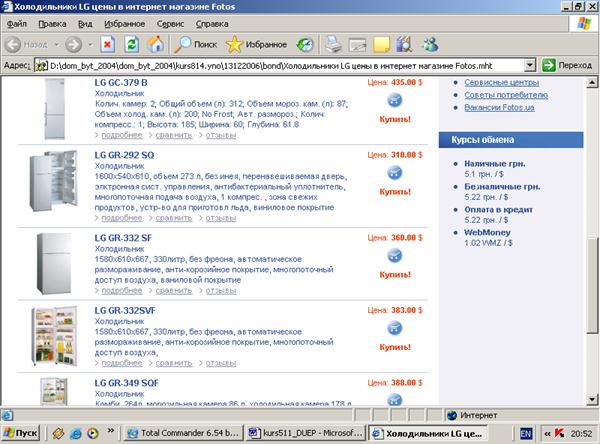Click cart icon for LG GC-379 B
600x444 pixels.
(x=395, y=100)
